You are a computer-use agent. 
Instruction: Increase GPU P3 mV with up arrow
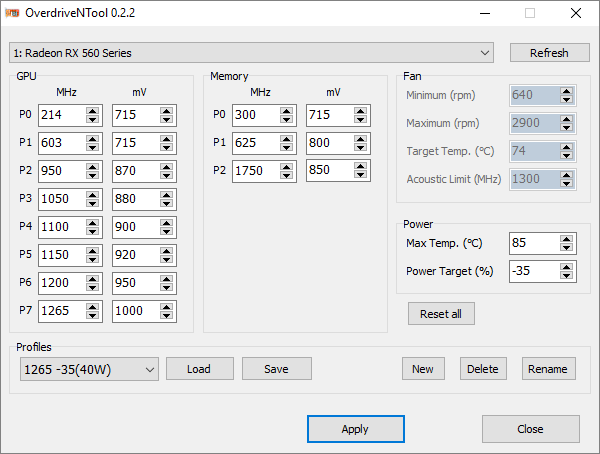[166, 195]
